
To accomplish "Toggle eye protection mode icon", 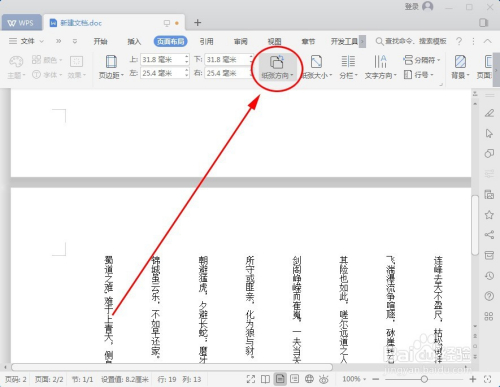I will (x=324, y=379).
